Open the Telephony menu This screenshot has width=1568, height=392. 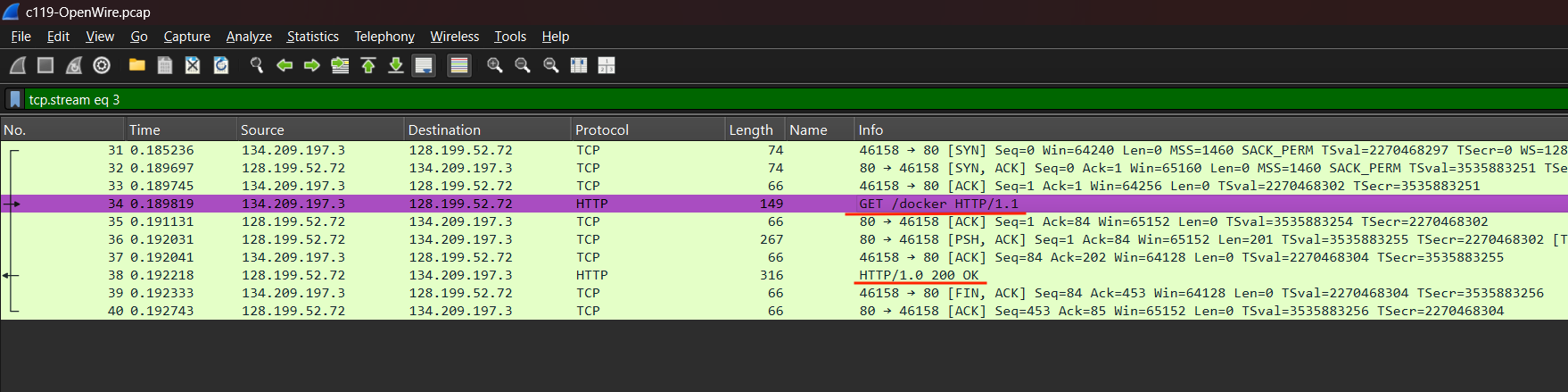click(384, 37)
